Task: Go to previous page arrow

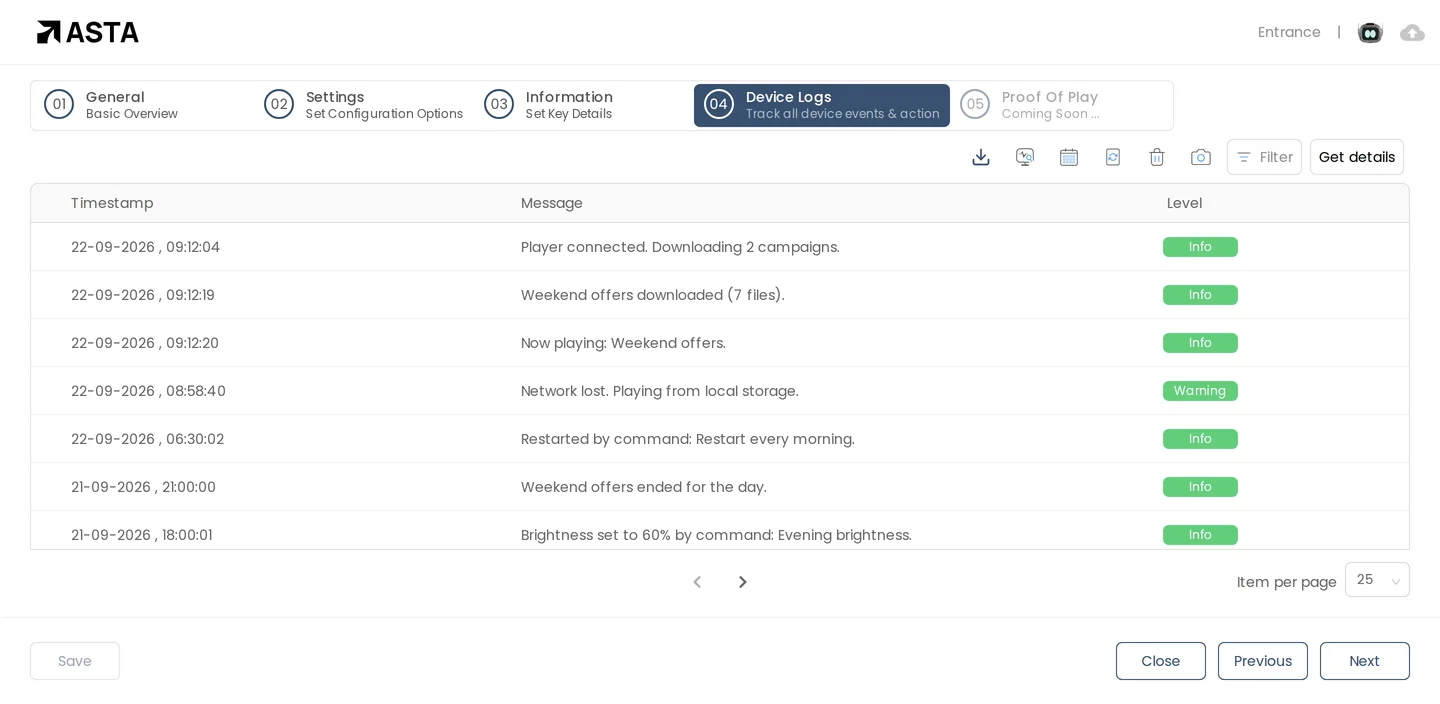Action: pyautogui.click(x=697, y=582)
